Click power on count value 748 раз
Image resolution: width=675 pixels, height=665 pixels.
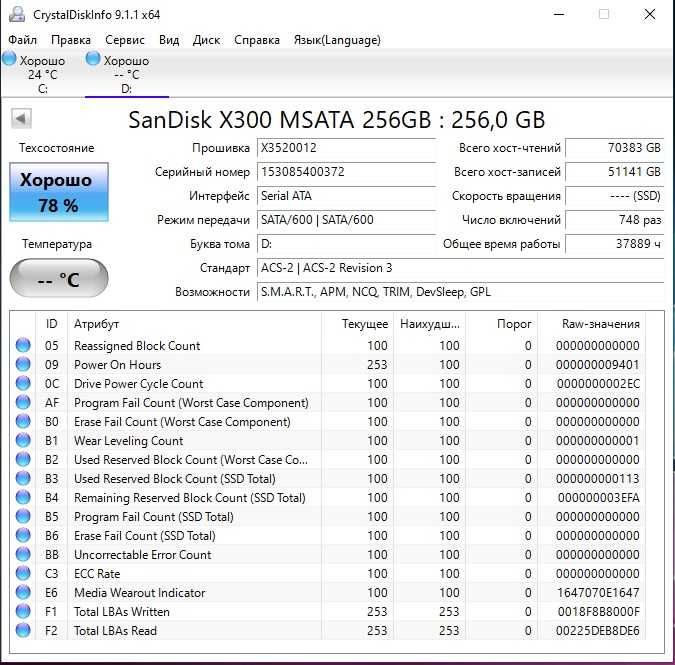(615, 220)
